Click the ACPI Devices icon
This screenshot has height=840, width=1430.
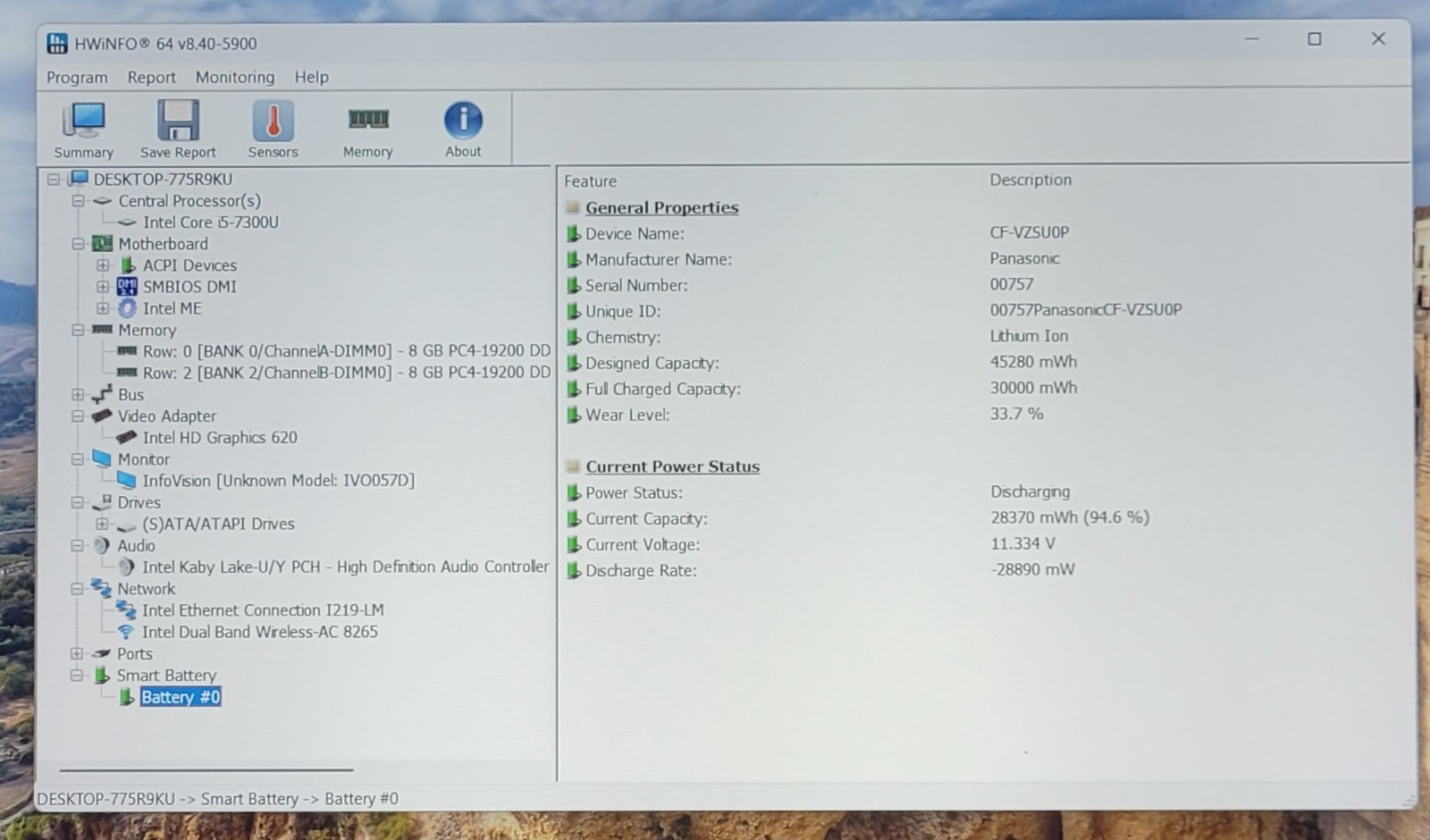[x=128, y=265]
